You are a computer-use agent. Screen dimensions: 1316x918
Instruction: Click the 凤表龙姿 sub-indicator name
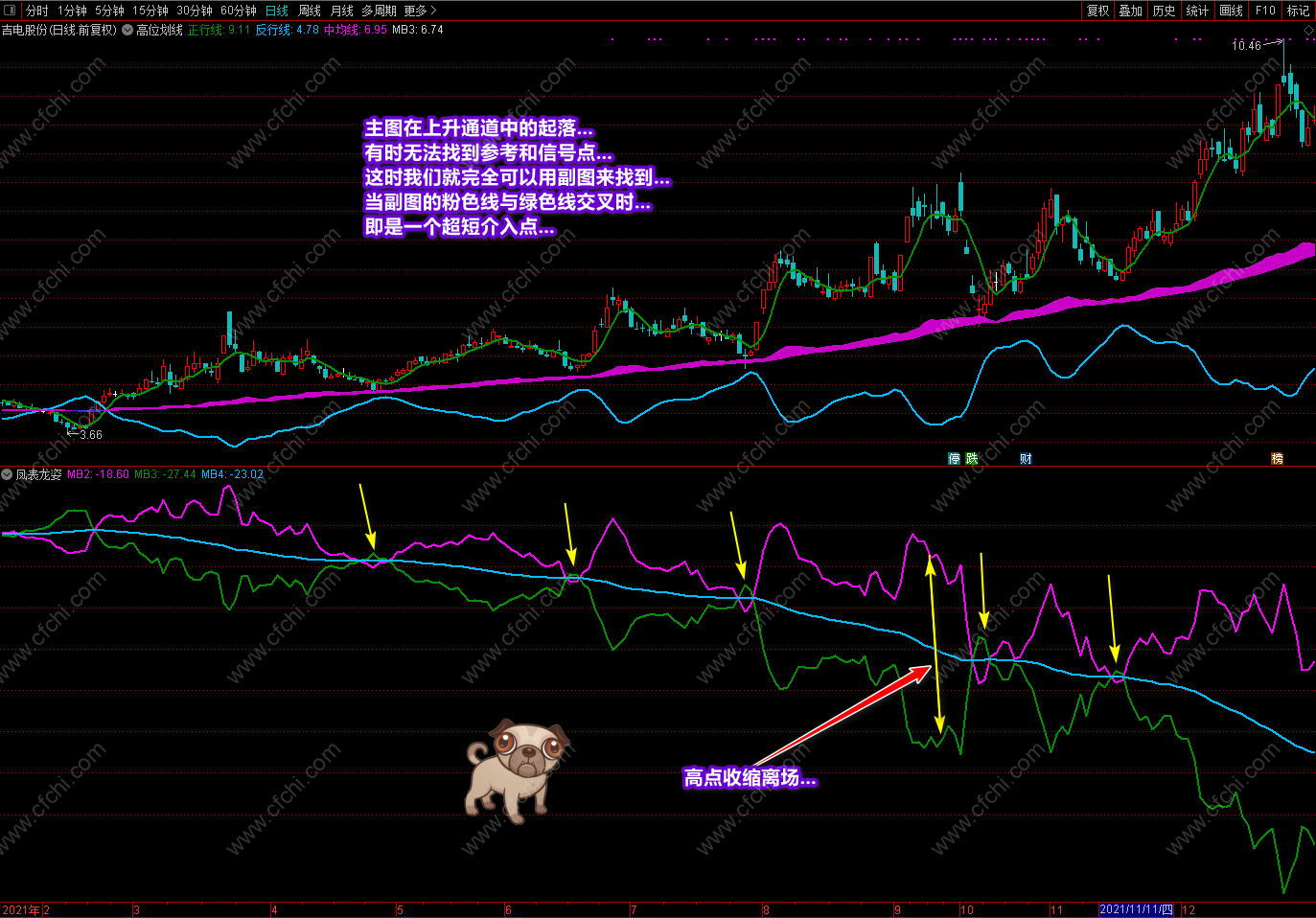click(x=38, y=474)
